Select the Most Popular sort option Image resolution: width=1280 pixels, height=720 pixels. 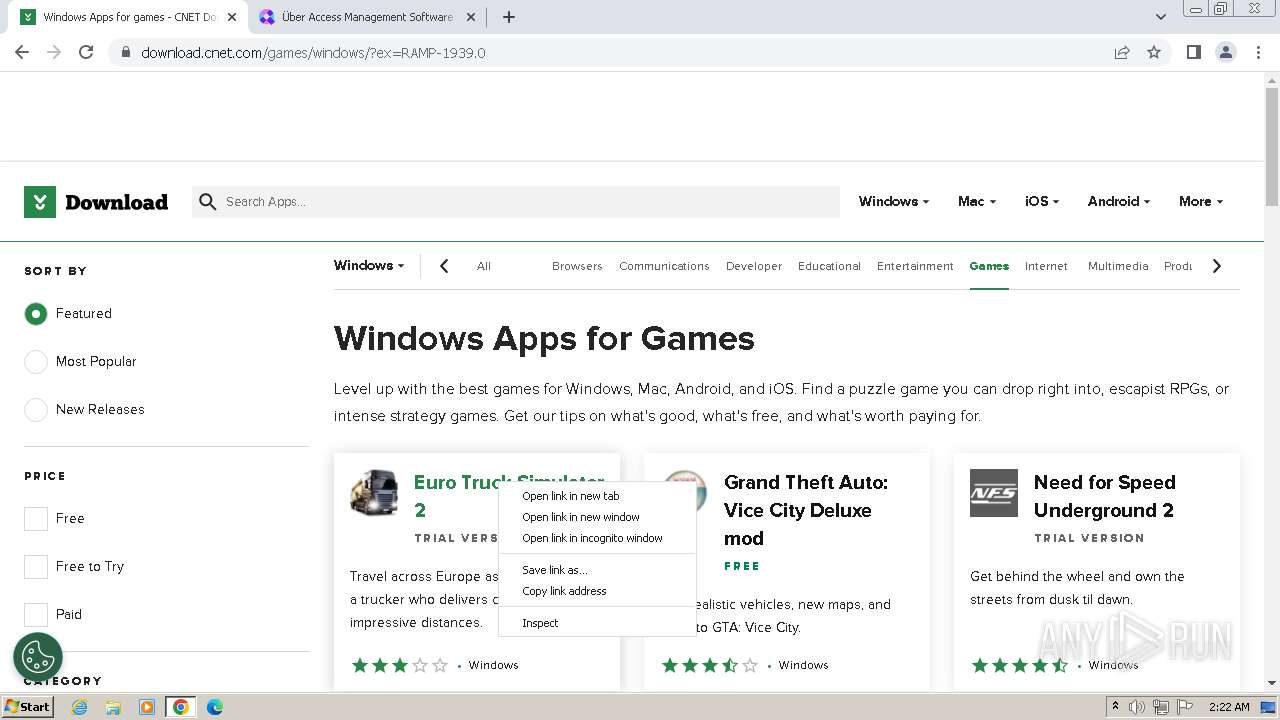pos(36,362)
